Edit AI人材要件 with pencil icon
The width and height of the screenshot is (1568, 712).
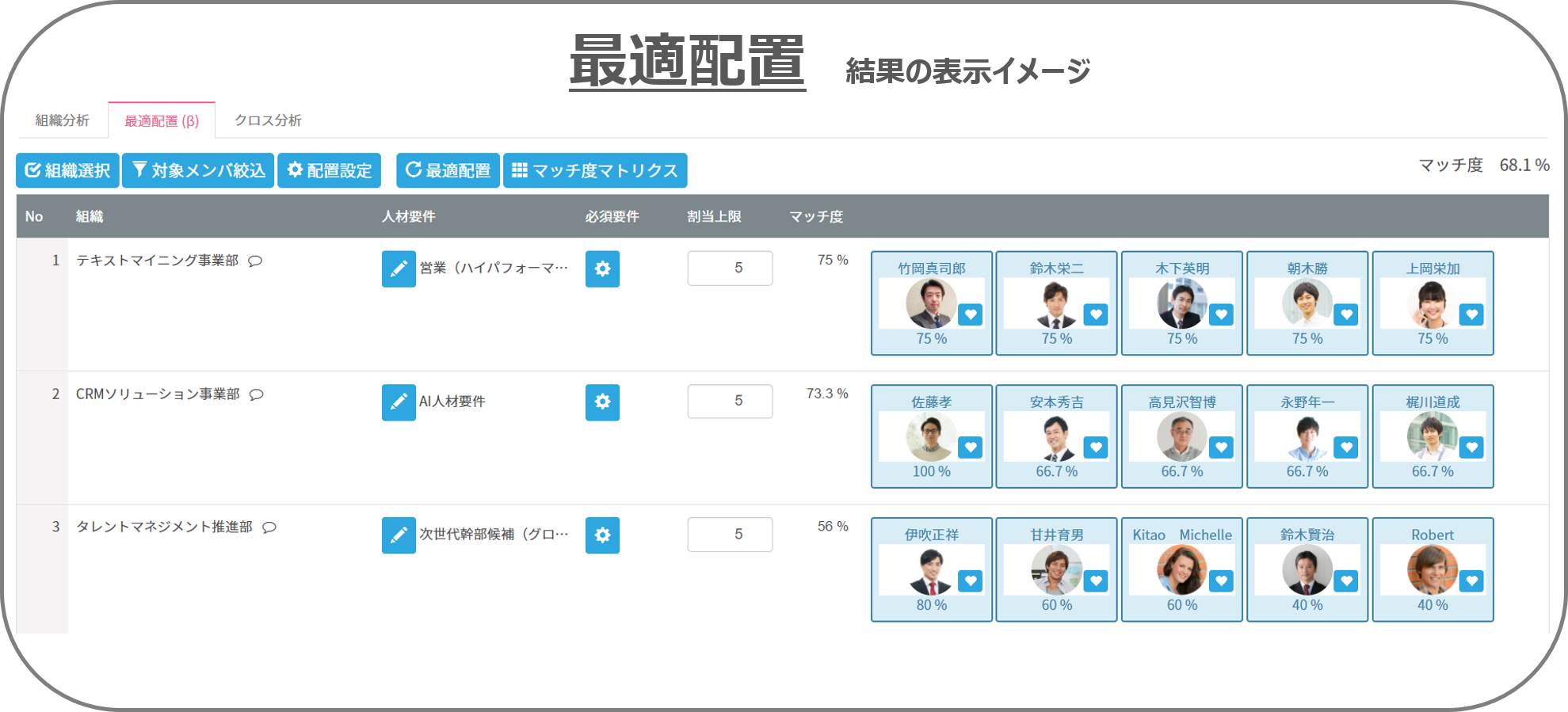coord(399,402)
